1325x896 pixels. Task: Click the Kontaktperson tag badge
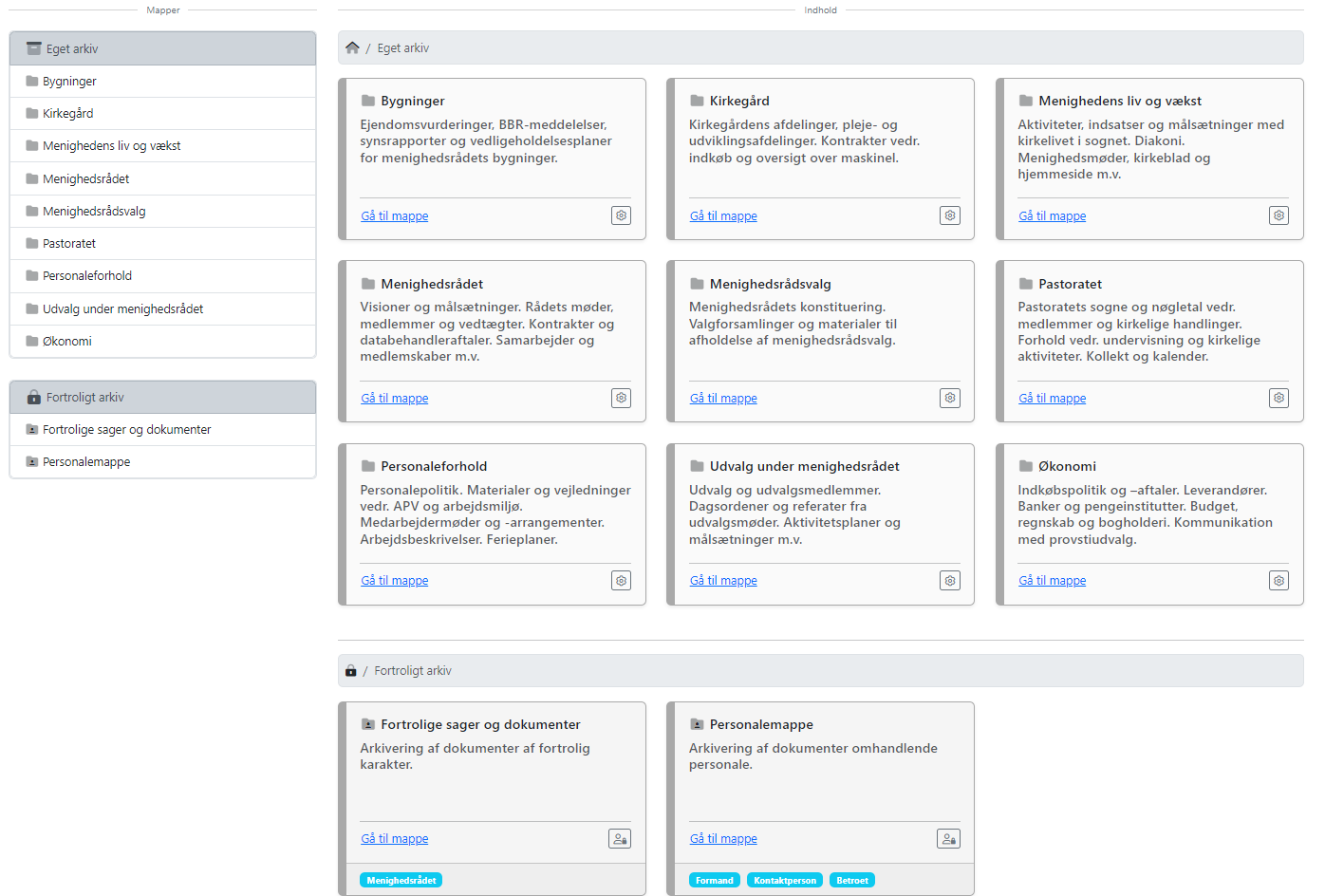coord(785,880)
